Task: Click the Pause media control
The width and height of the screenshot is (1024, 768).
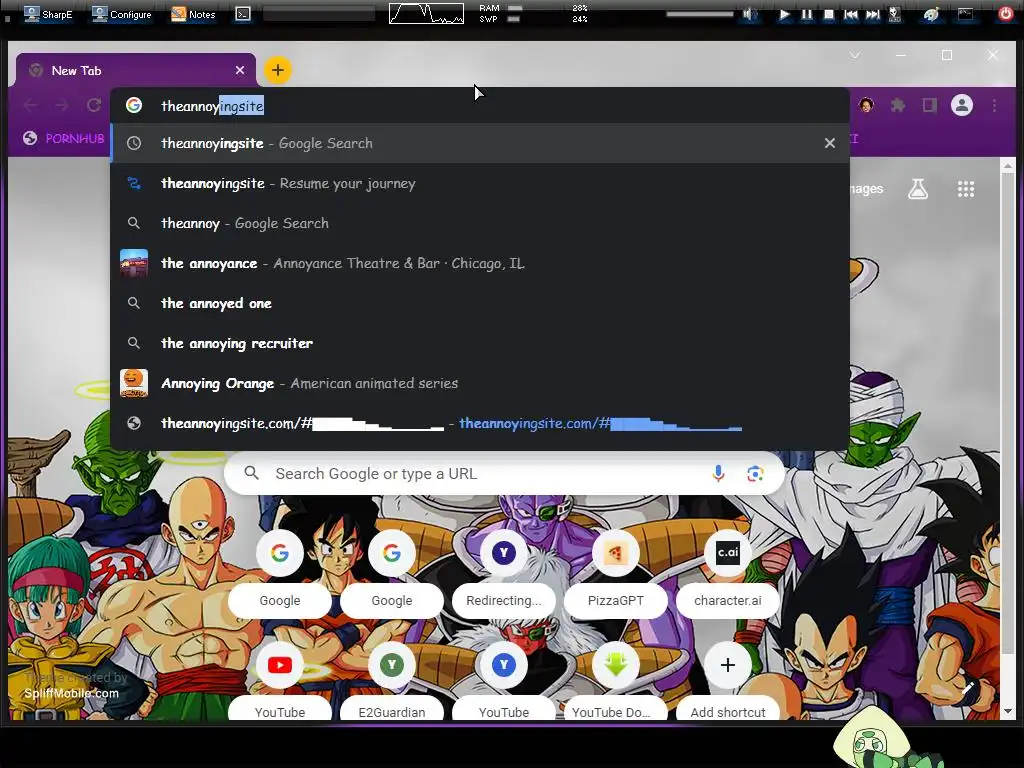Action: pos(807,14)
